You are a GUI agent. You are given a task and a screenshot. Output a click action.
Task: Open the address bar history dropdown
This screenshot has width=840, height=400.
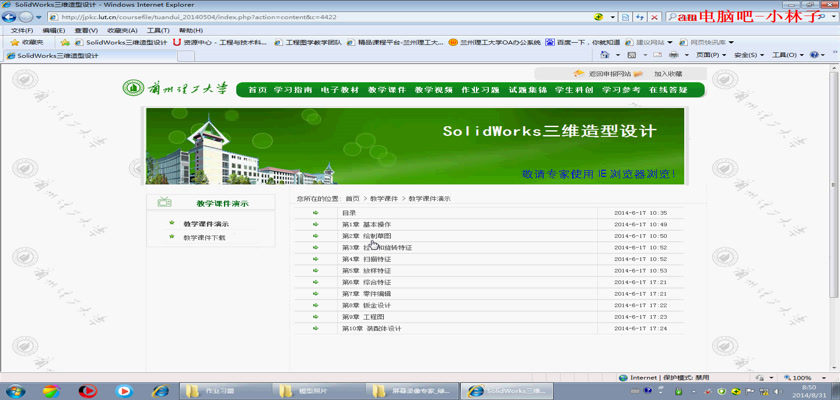pyautogui.click(x=613, y=17)
